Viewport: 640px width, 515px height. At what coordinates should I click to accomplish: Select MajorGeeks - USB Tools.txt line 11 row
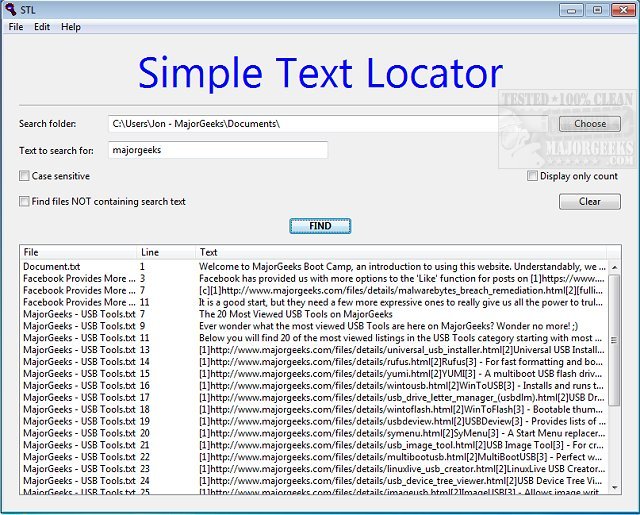click(x=313, y=338)
